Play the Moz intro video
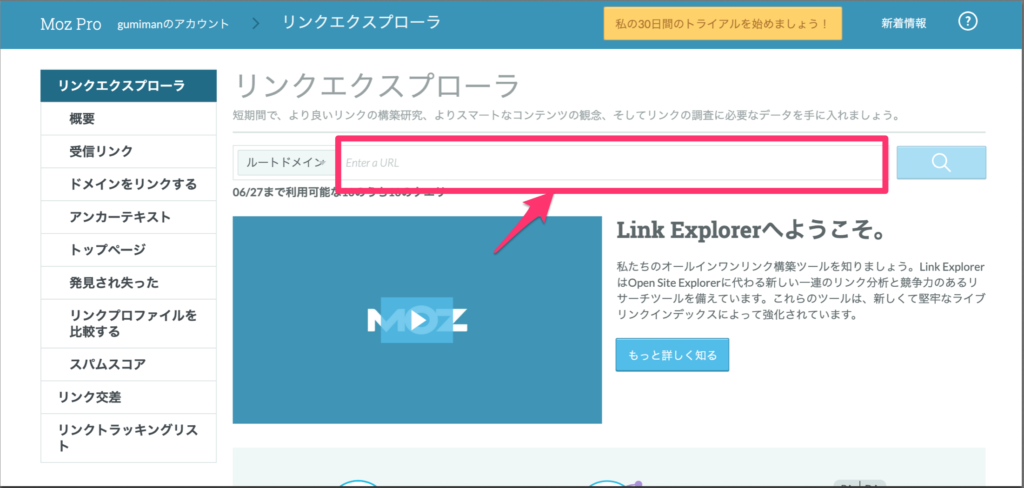Viewport: 1024px width, 488px height. pos(417,320)
